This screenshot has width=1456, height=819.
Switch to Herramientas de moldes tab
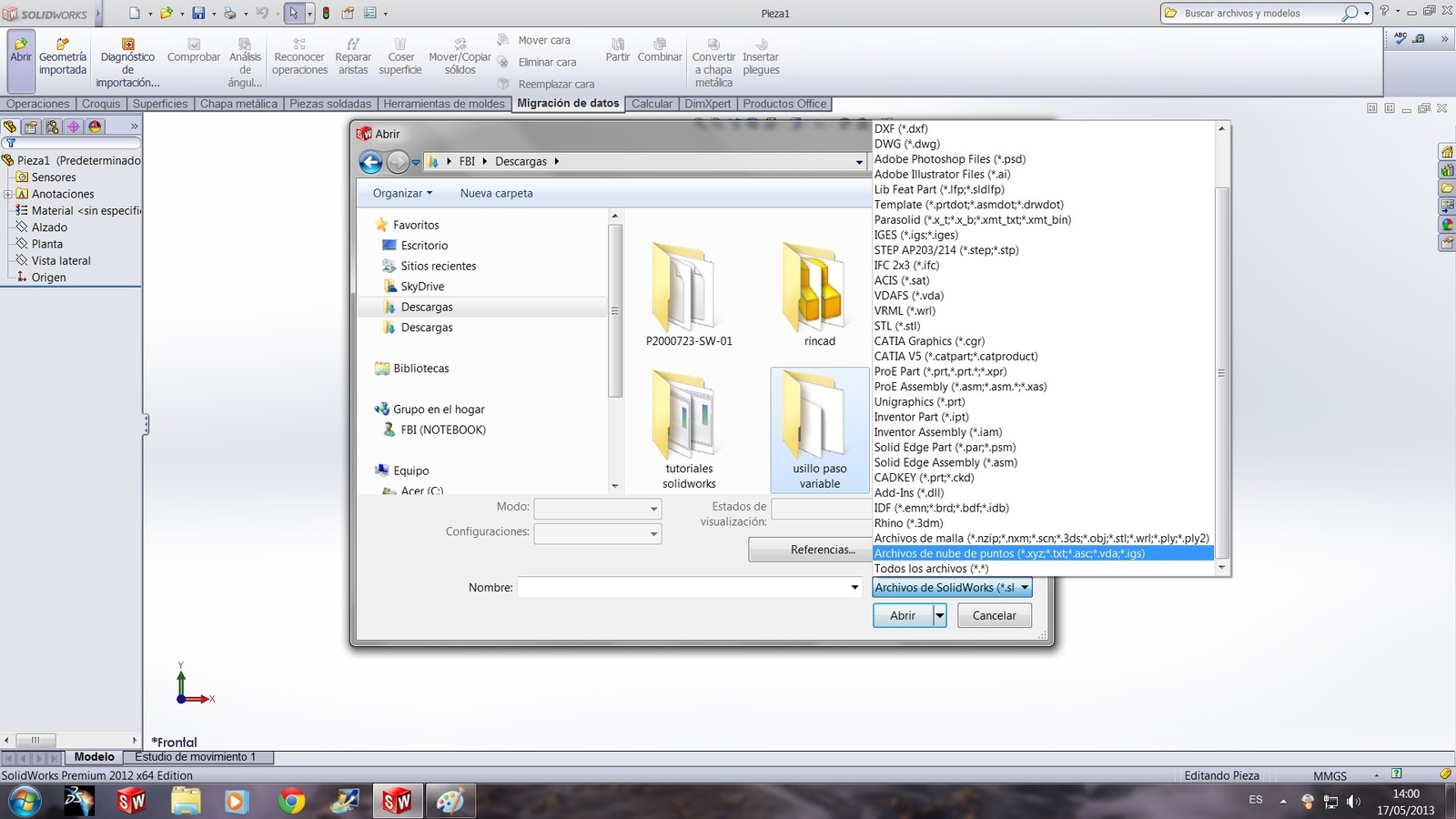point(444,104)
